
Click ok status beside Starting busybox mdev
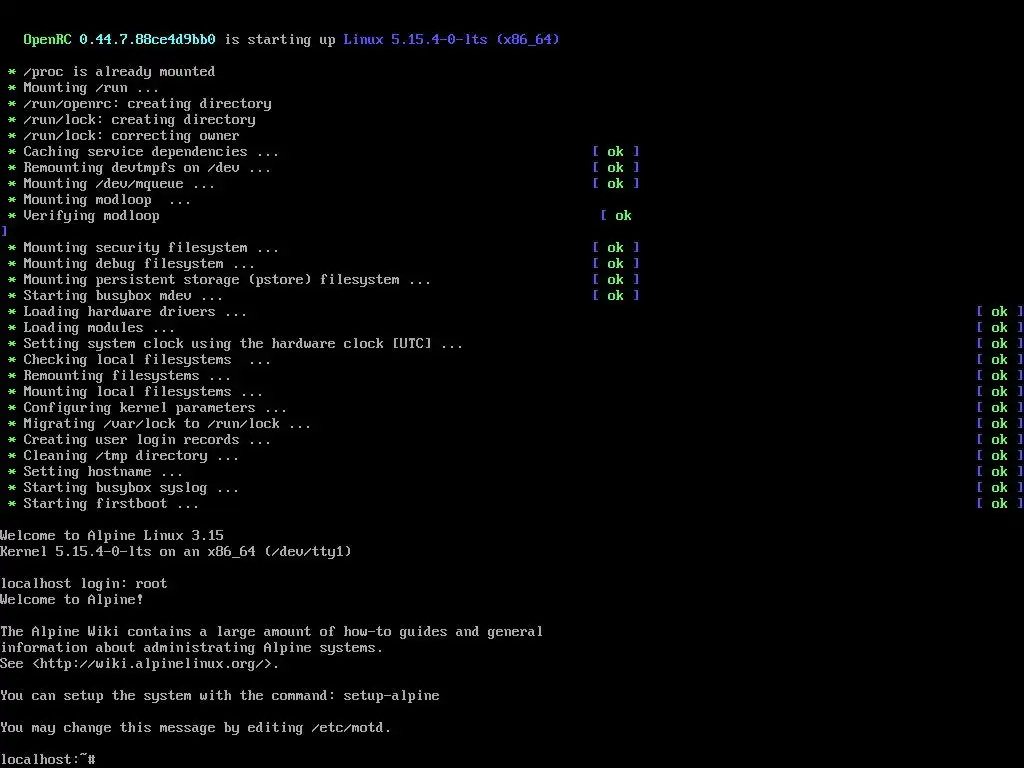click(615, 295)
